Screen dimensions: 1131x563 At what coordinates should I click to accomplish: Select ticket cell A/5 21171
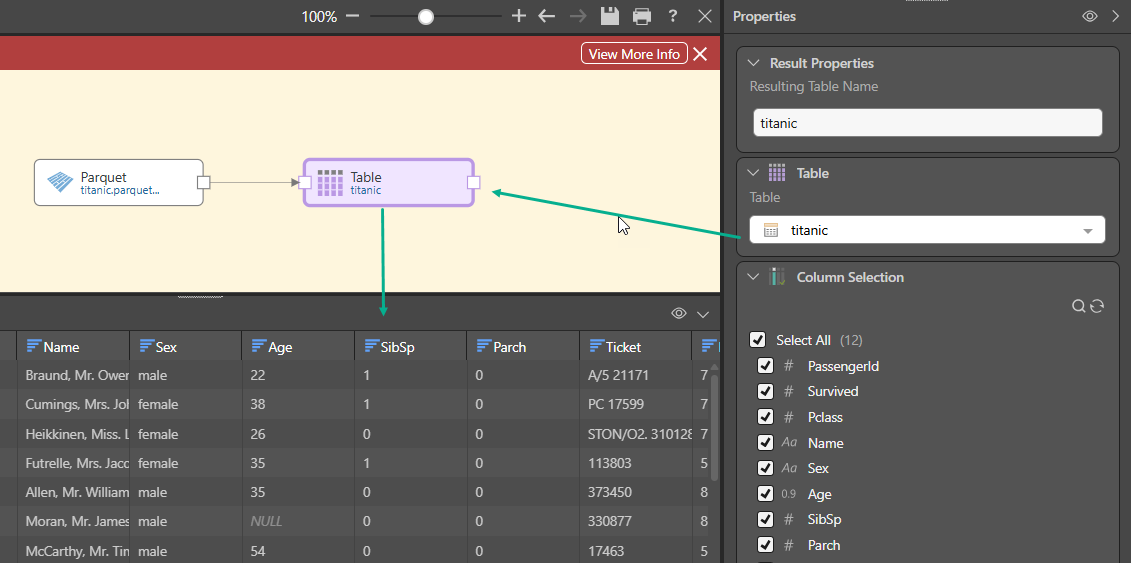coord(635,375)
